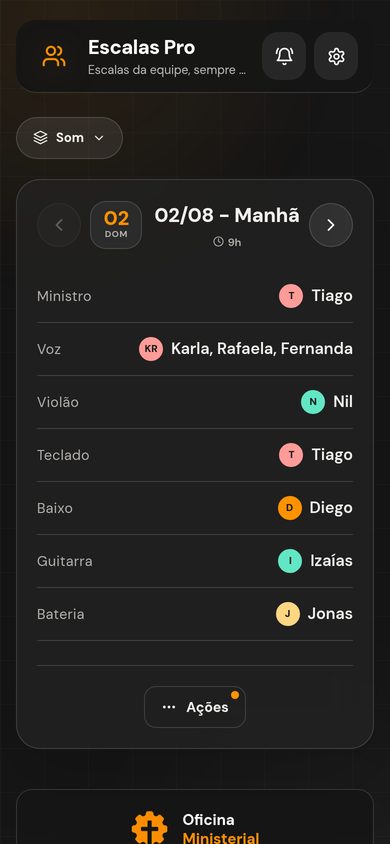
Task: Open the Ações menu button
Action: click(195, 707)
